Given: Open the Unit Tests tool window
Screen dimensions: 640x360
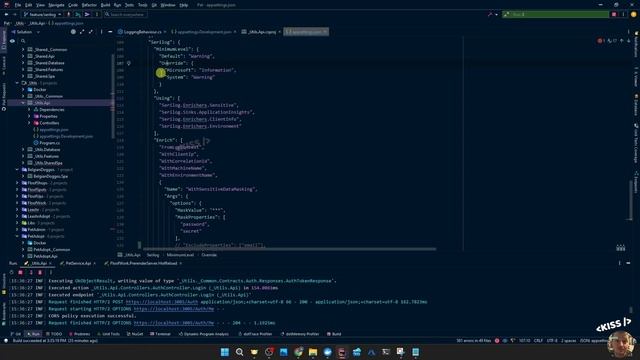Looking at the screenshot, I should point(108,334).
